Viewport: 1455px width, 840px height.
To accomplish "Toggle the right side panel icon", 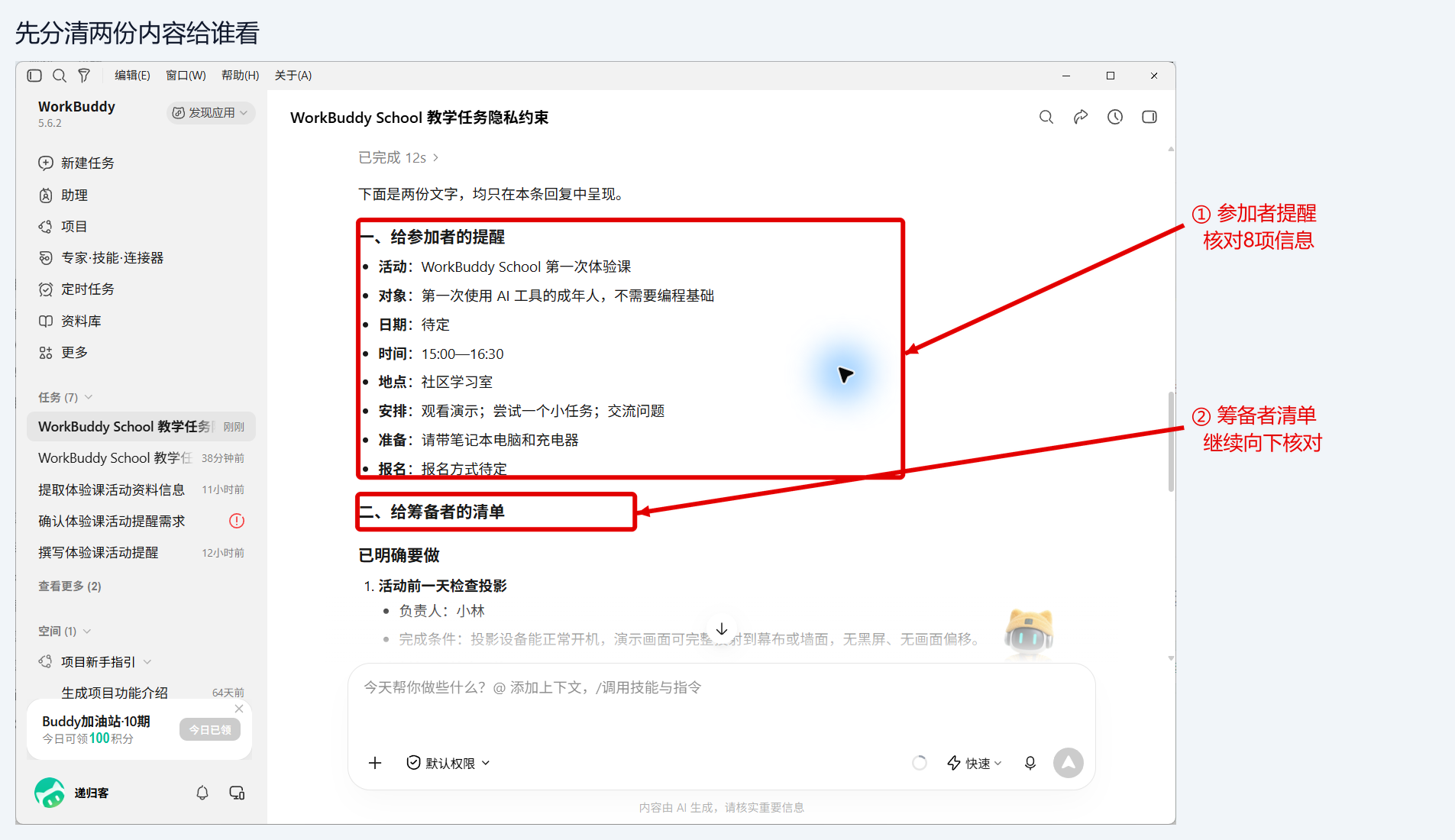I will [x=1149, y=117].
